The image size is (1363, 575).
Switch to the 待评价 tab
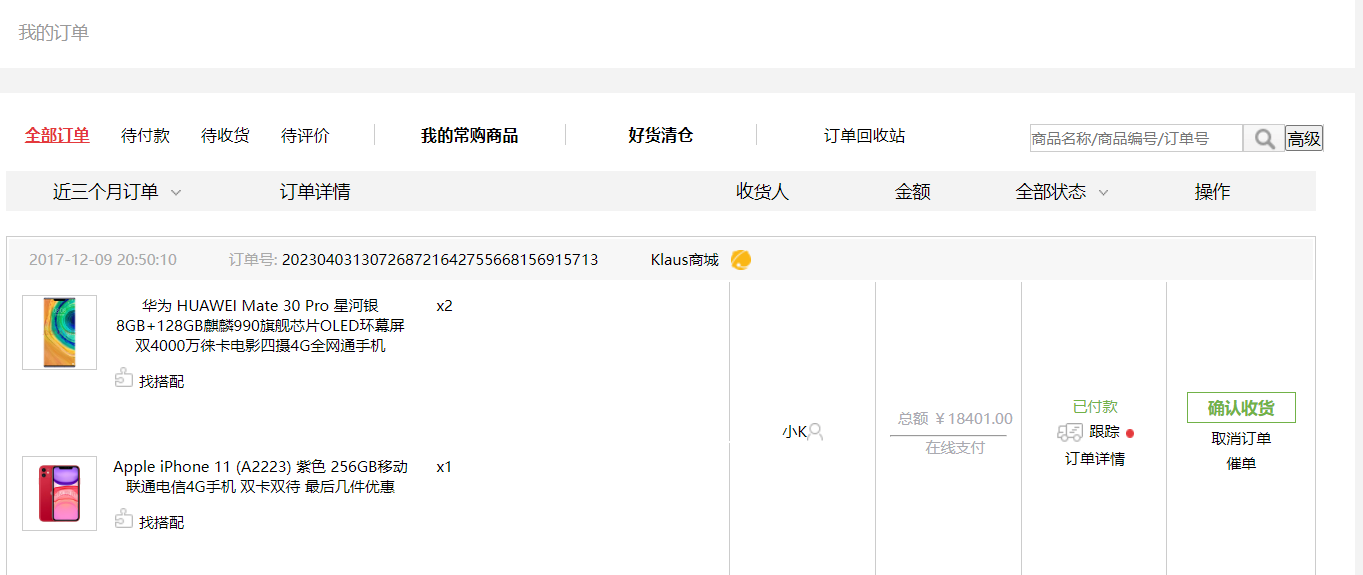tap(305, 135)
